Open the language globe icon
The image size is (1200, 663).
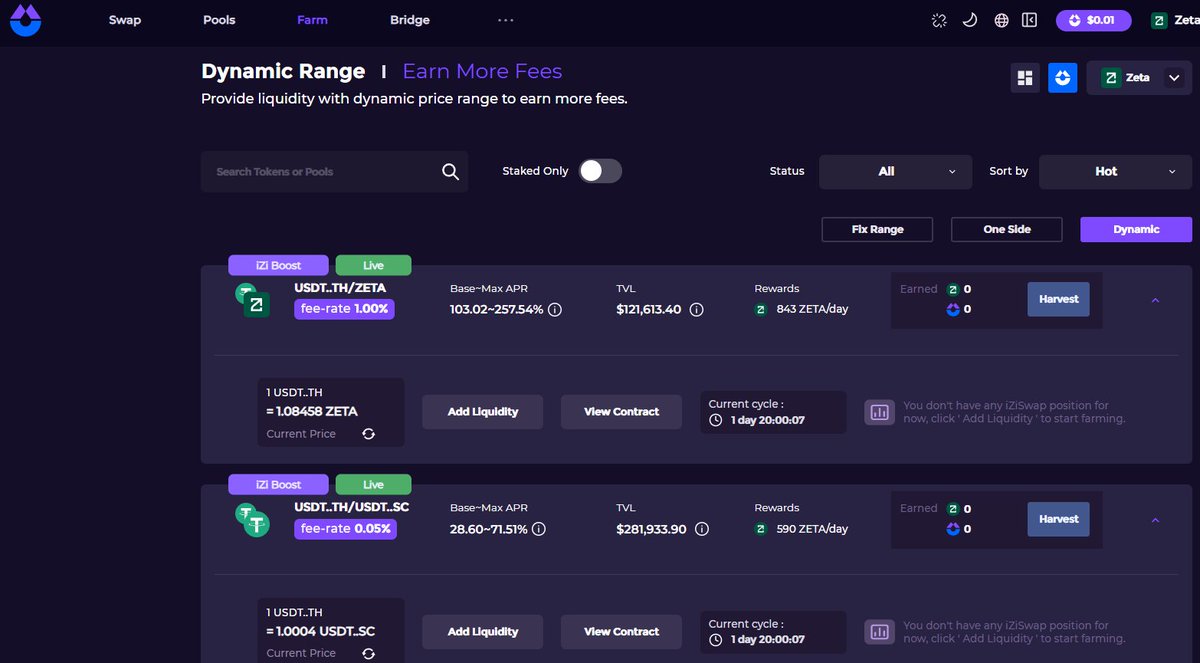(x=1001, y=20)
